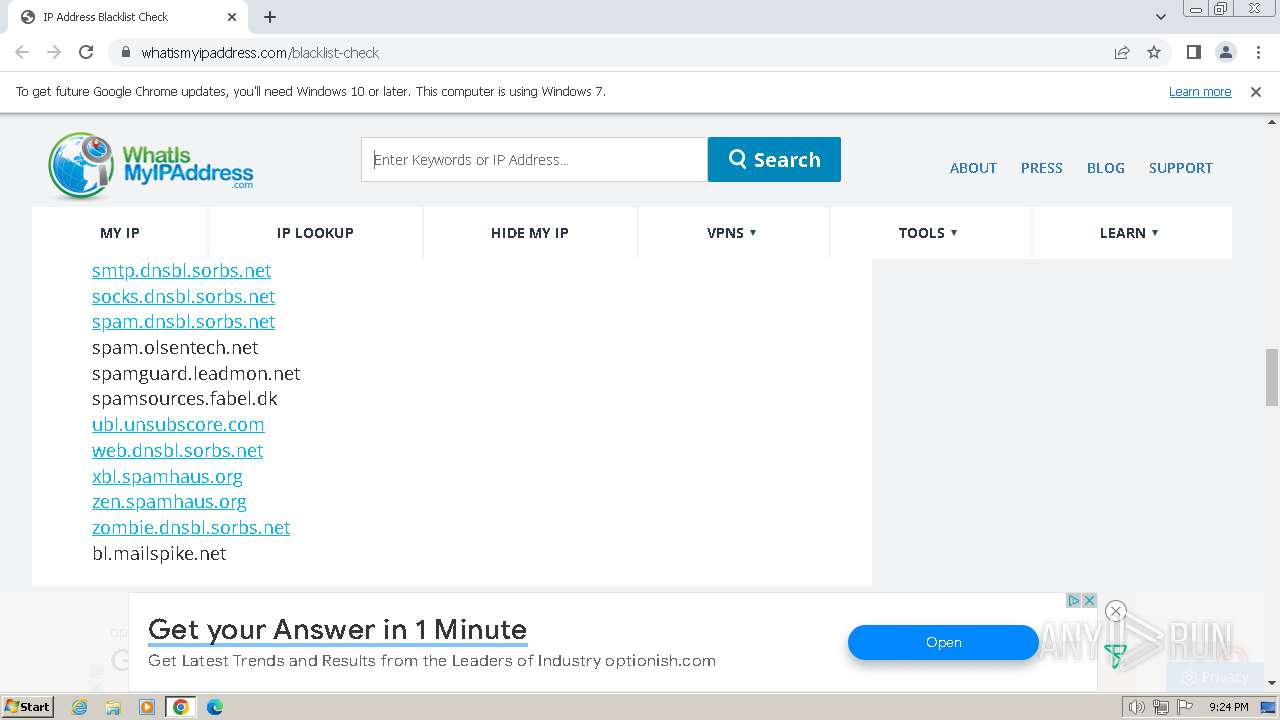
Task: Open ubl.unsubscore.com link
Action: click(x=178, y=425)
